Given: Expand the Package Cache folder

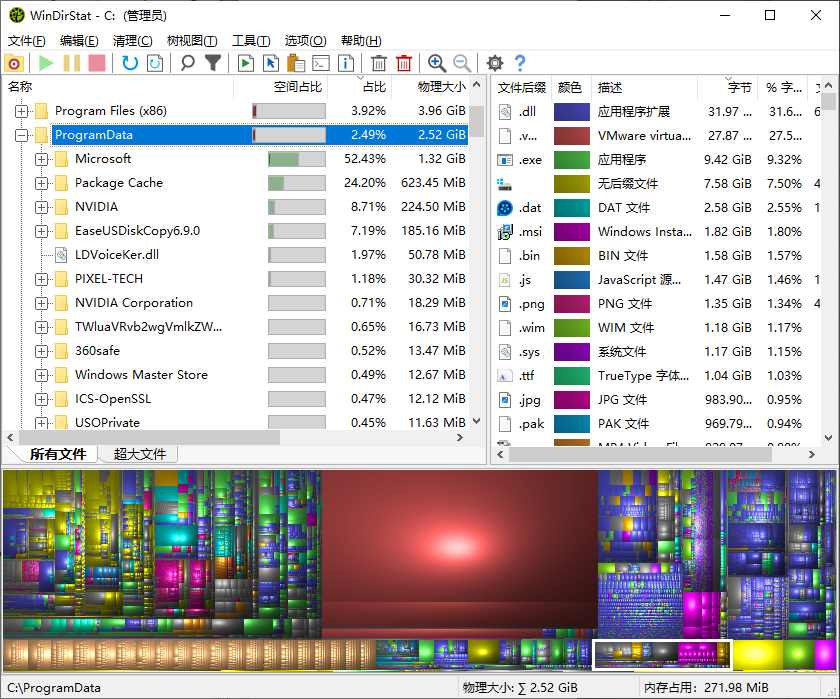Looking at the screenshot, I should click(x=41, y=183).
